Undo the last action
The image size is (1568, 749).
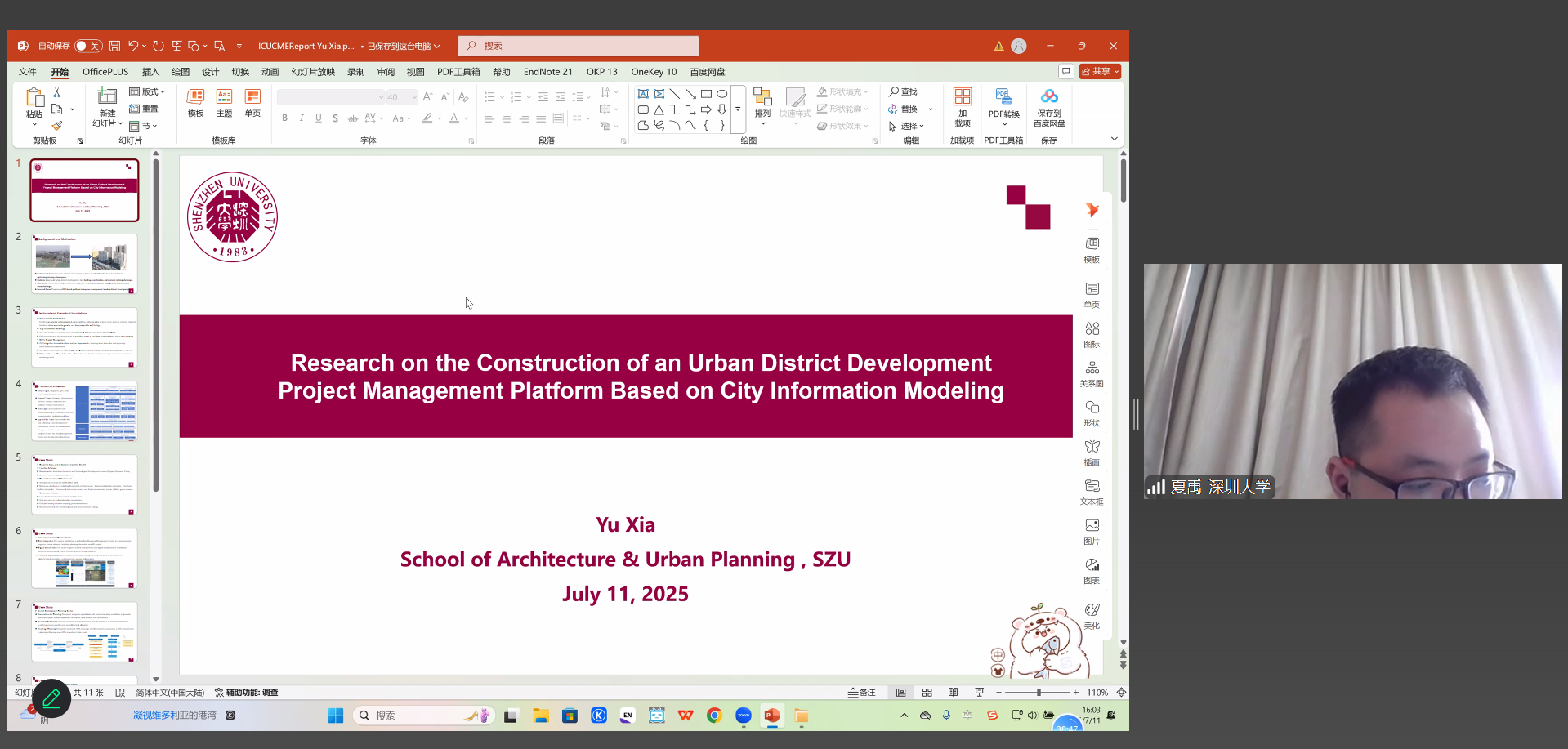coord(133,46)
